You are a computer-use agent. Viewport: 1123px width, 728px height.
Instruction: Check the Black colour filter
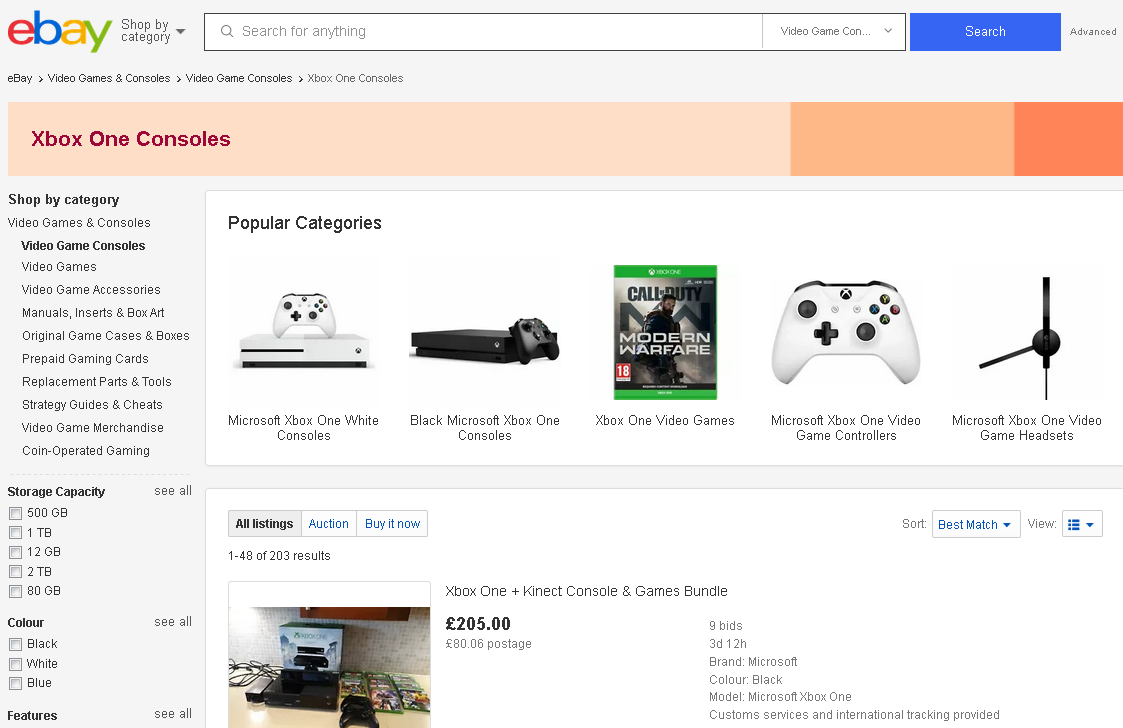click(15, 644)
